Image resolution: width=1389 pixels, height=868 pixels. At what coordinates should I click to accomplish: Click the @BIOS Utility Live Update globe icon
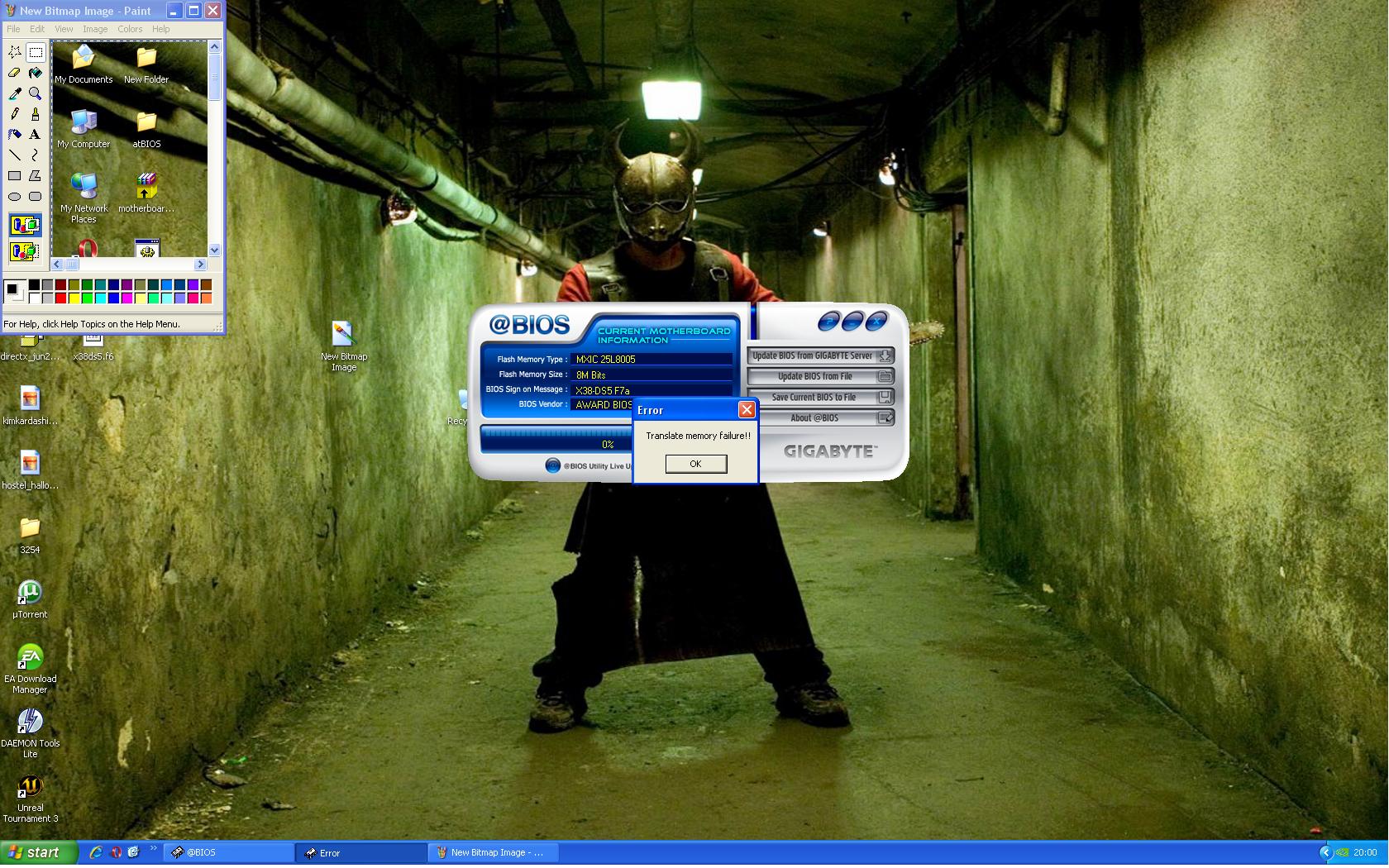click(553, 465)
